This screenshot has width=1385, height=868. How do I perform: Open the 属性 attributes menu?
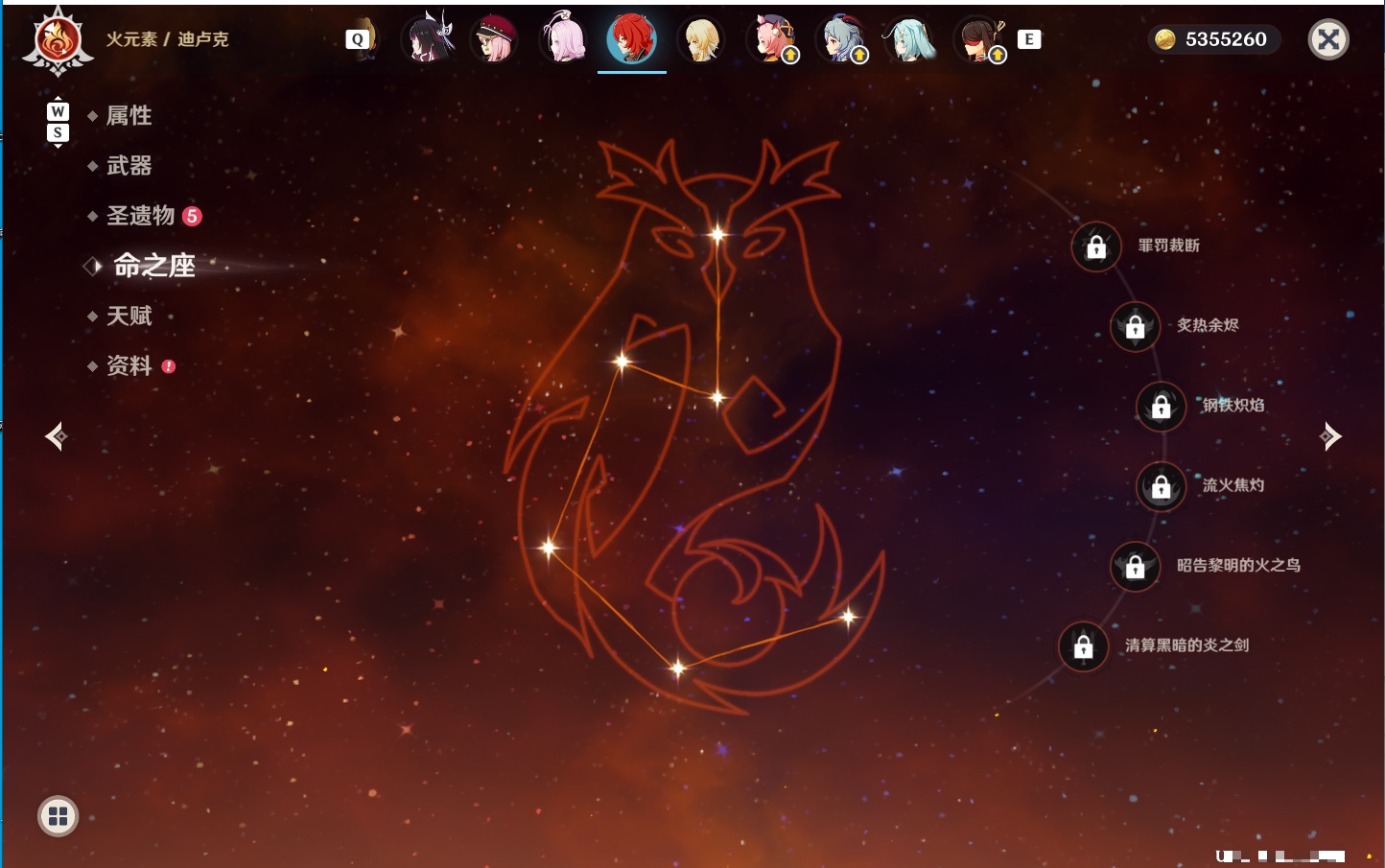pos(129,116)
